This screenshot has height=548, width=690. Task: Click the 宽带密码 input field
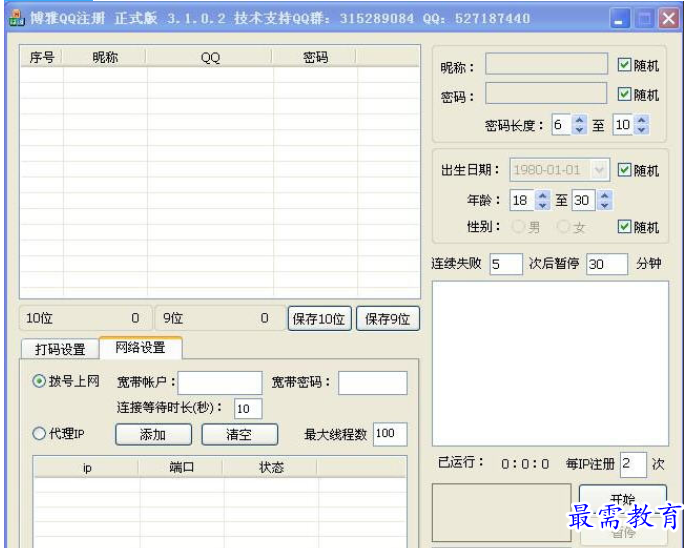[x=373, y=382]
